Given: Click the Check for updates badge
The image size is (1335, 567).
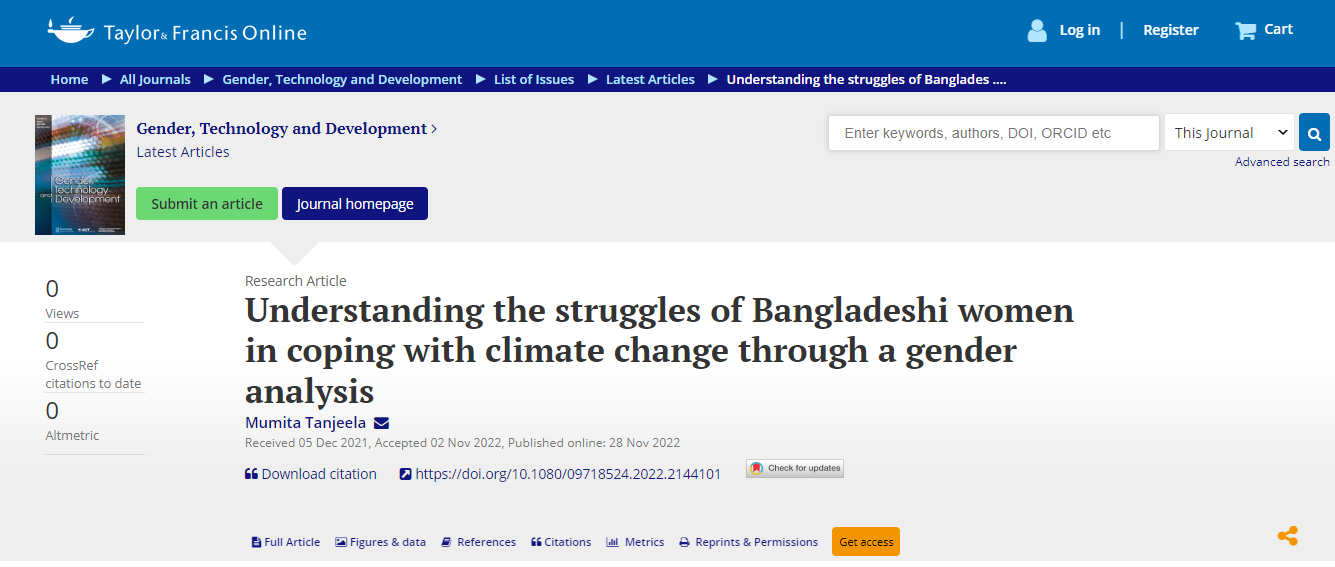Looking at the screenshot, I should pyautogui.click(x=795, y=468).
